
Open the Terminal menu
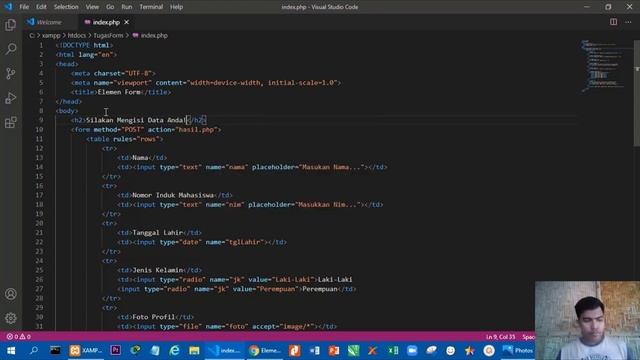[x=151, y=7]
